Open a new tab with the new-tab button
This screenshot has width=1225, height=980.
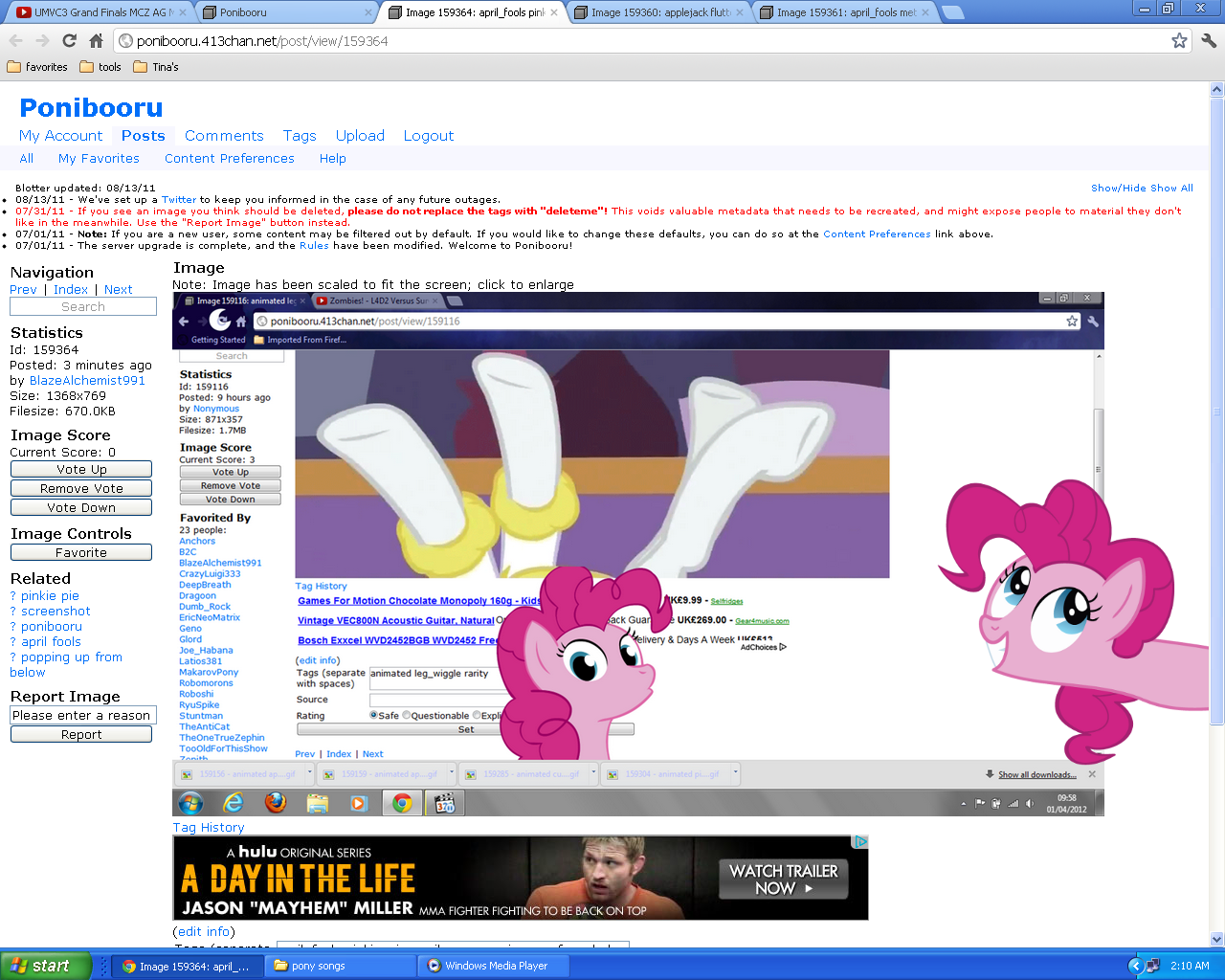[952, 12]
